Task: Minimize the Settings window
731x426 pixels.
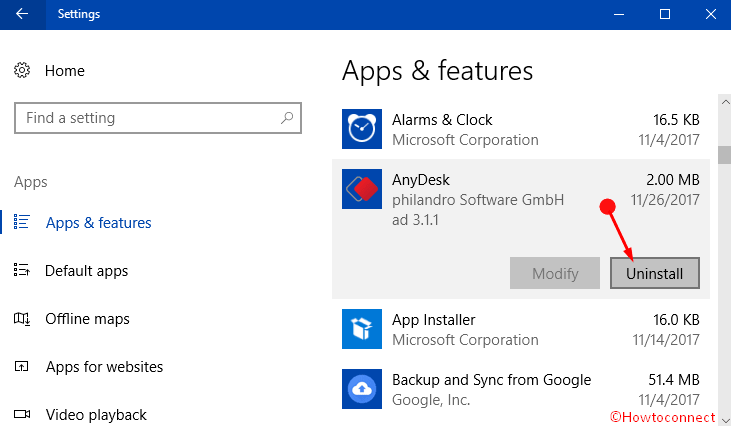Action: pos(619,14)
